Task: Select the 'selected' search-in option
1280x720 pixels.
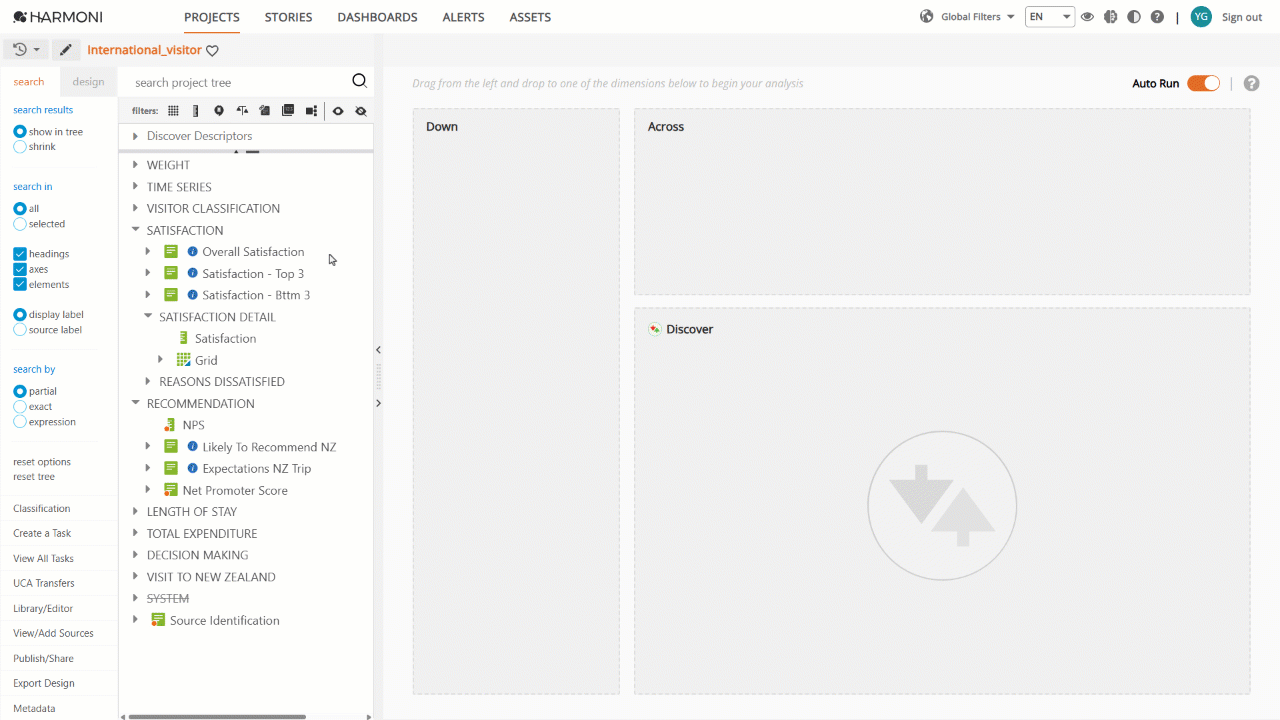Action: 20,224
